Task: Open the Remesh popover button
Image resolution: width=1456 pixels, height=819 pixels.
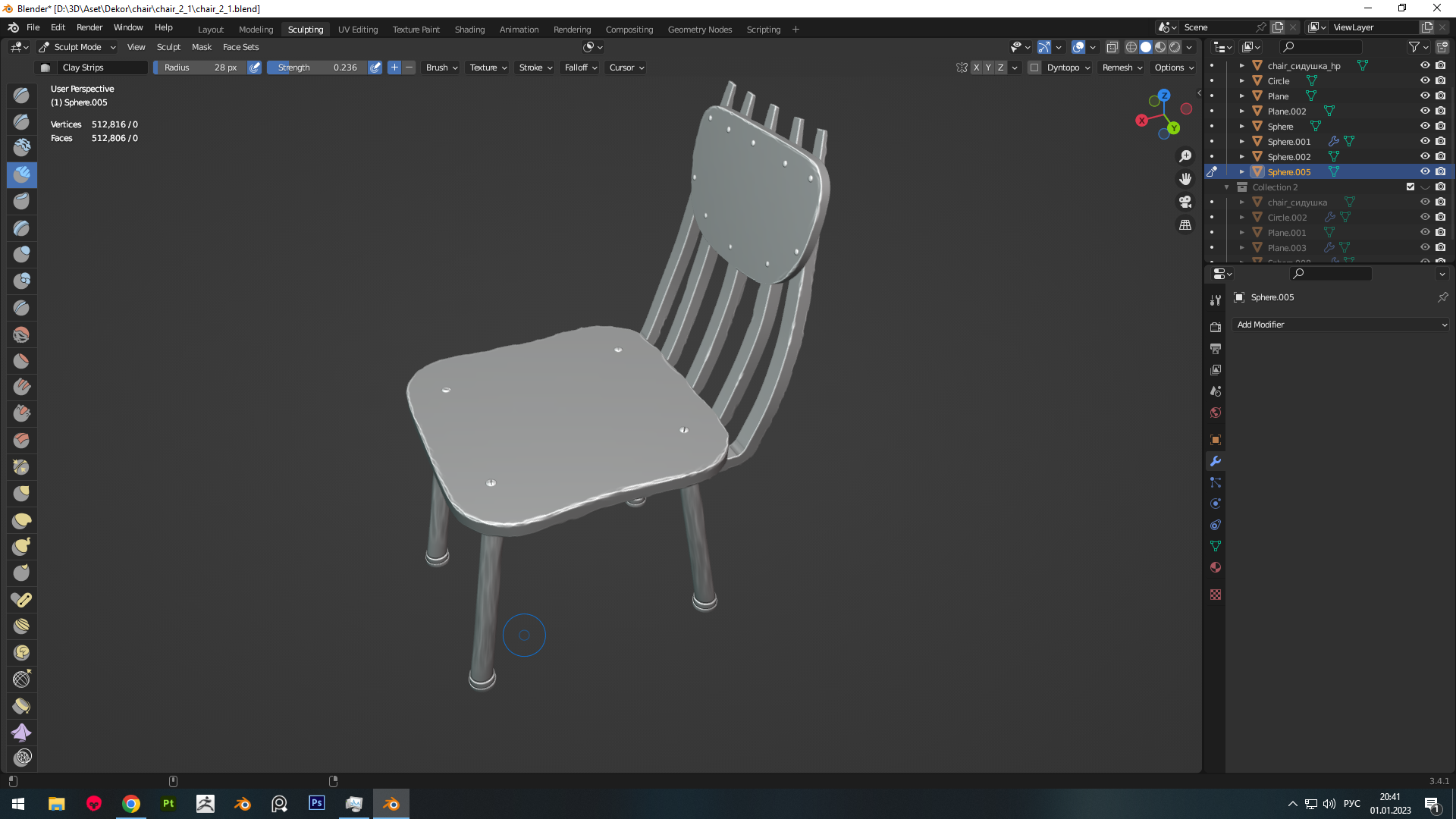Action: tap(1122, 67)
